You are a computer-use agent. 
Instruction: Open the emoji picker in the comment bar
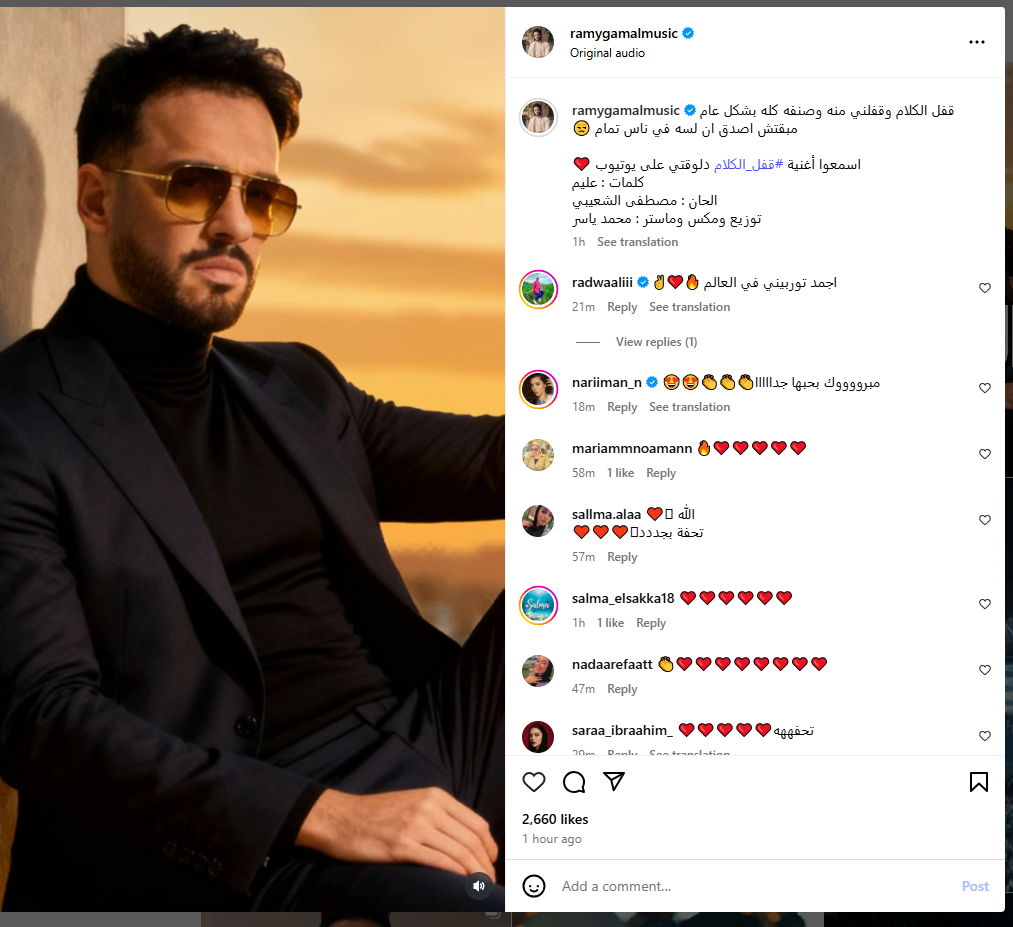[x=534, y=886]
